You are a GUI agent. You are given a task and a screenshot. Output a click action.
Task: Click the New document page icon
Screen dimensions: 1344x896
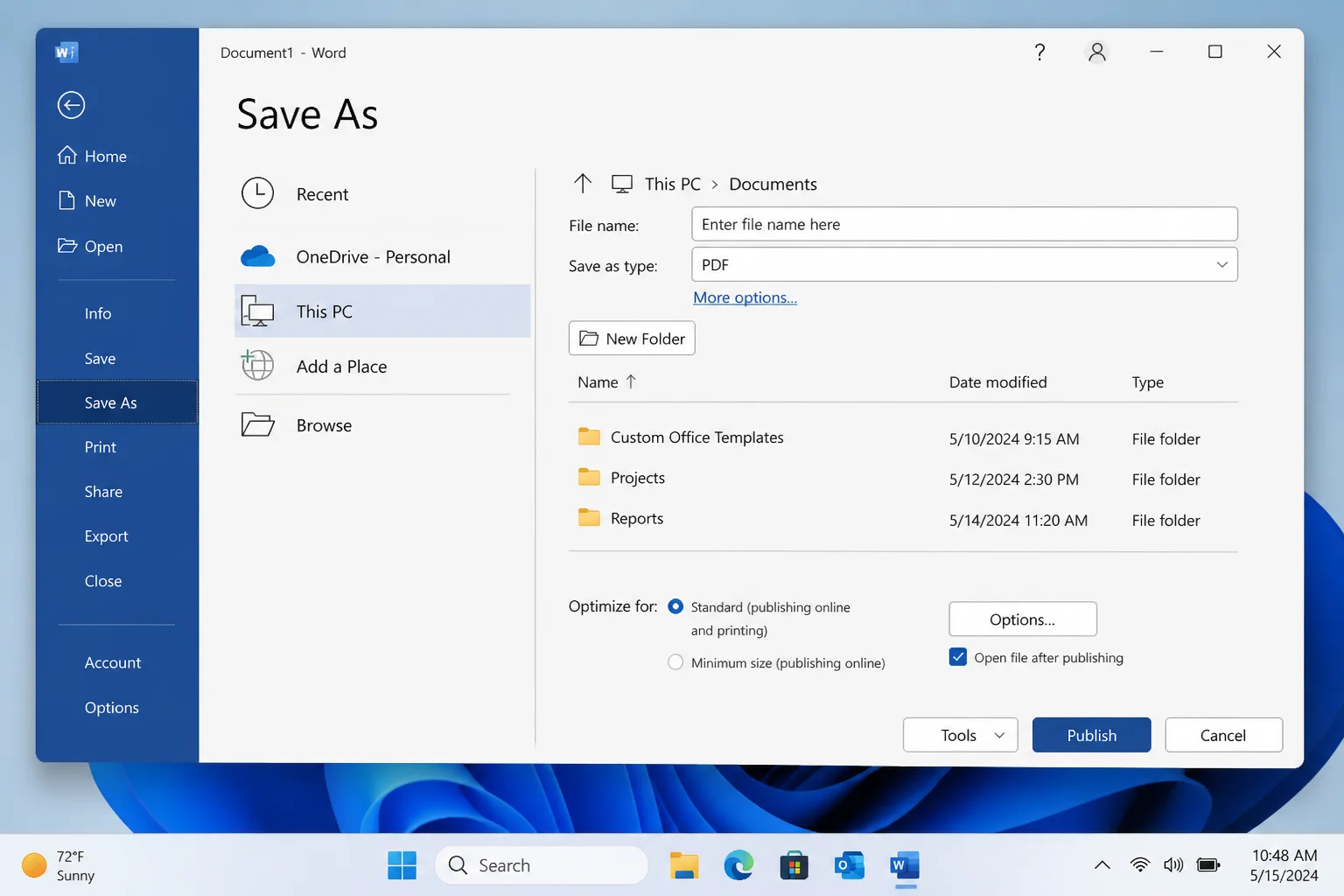(66, 200)
